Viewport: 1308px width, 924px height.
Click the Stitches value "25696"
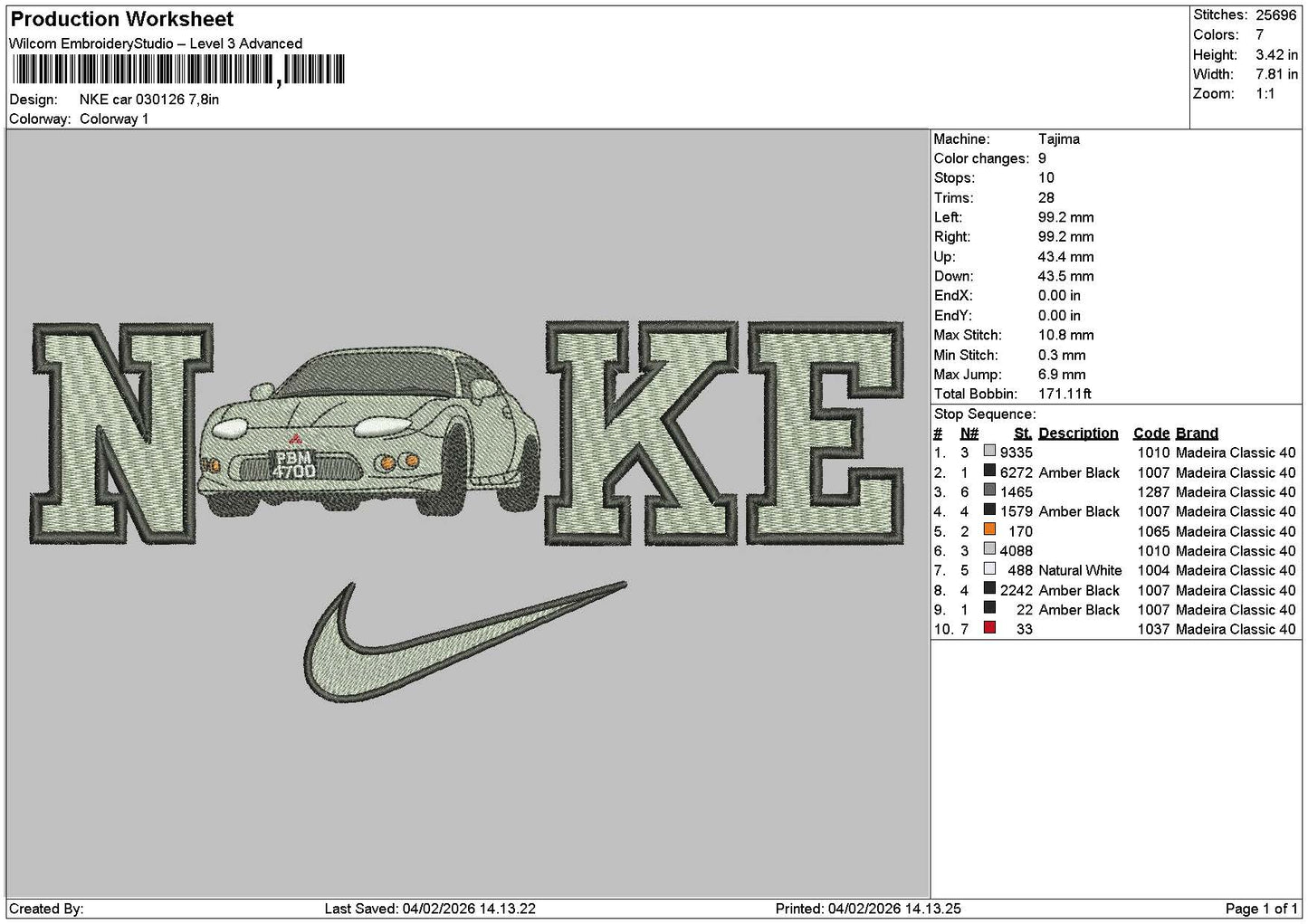1276,15
